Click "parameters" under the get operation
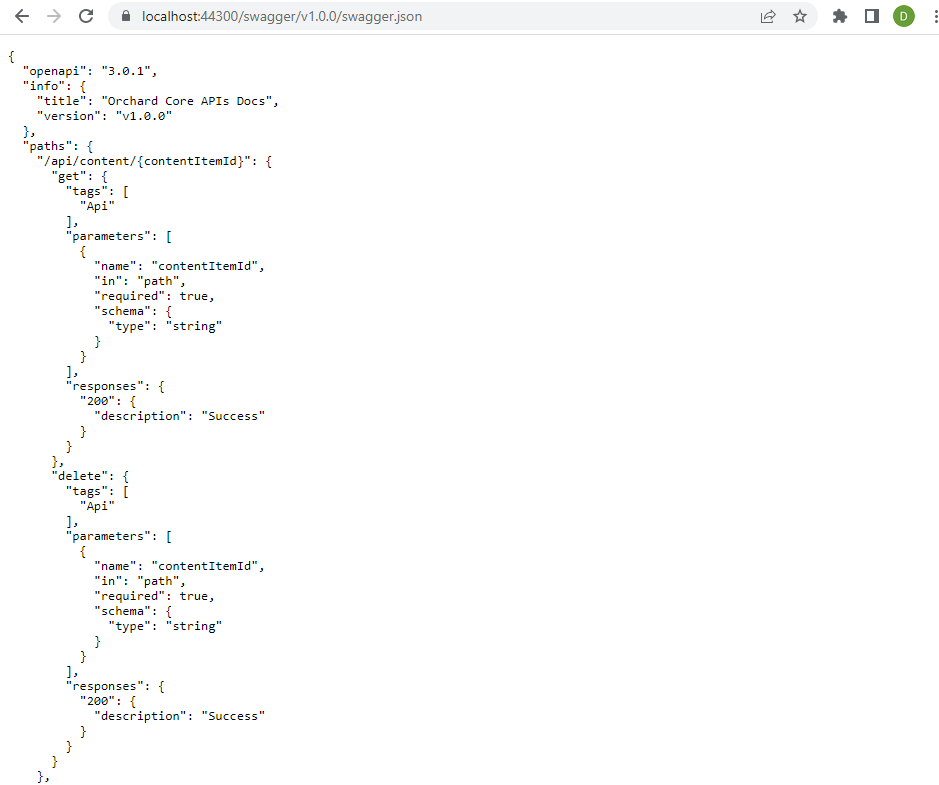Image resolution: width=939 pixels, height=785 pixels. pos(111,236)
